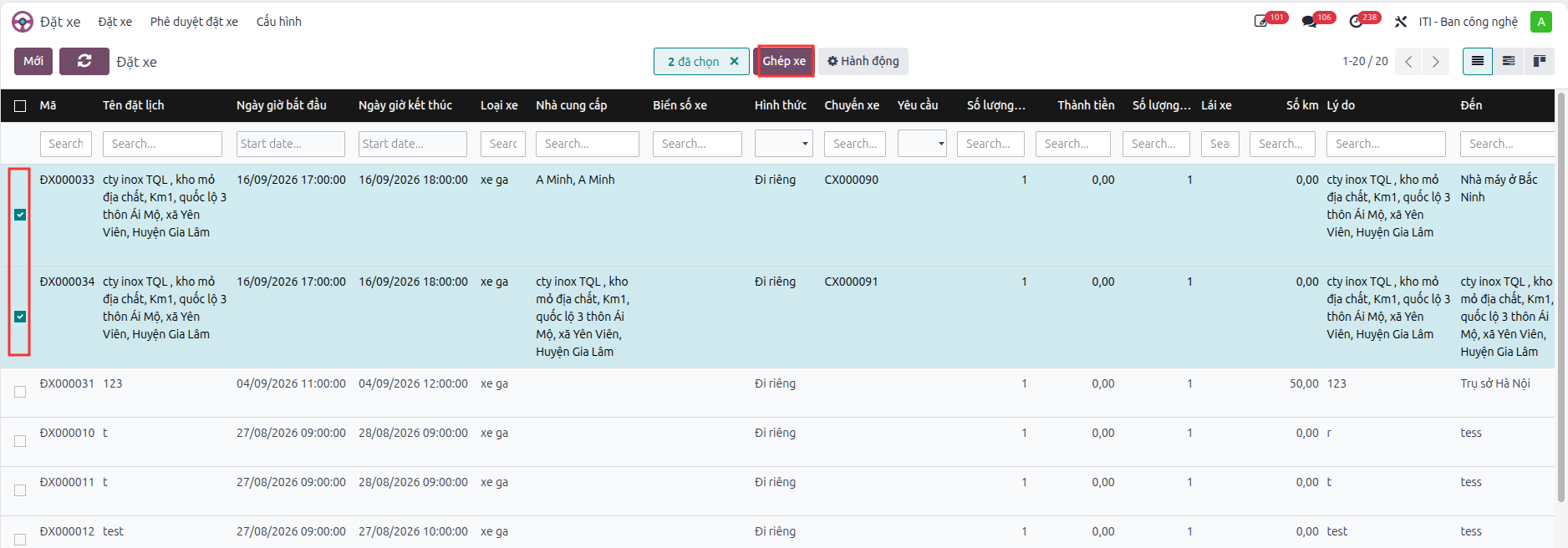Go to next page of records

point(1436,62)
